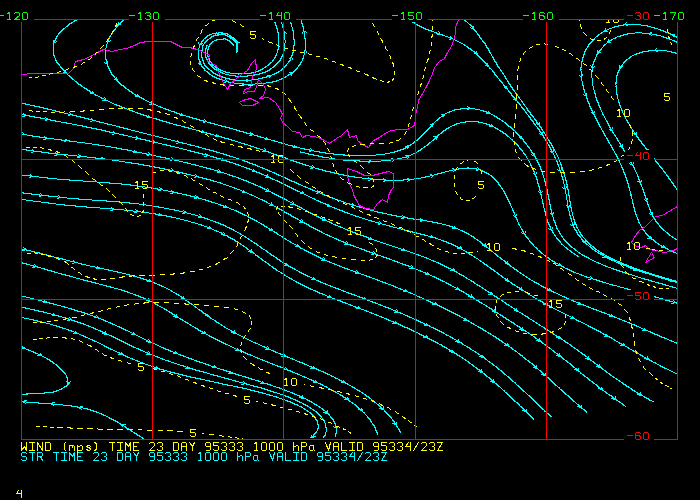This screenshot has width=700, height=500.
Task: Click the 5 label inside closed contour east of Tasmania
Action: click(x=480, y=185)
